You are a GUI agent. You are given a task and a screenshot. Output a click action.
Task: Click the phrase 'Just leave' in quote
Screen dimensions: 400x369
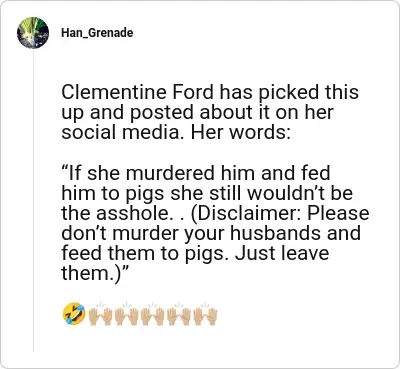(x=282, y=253)
